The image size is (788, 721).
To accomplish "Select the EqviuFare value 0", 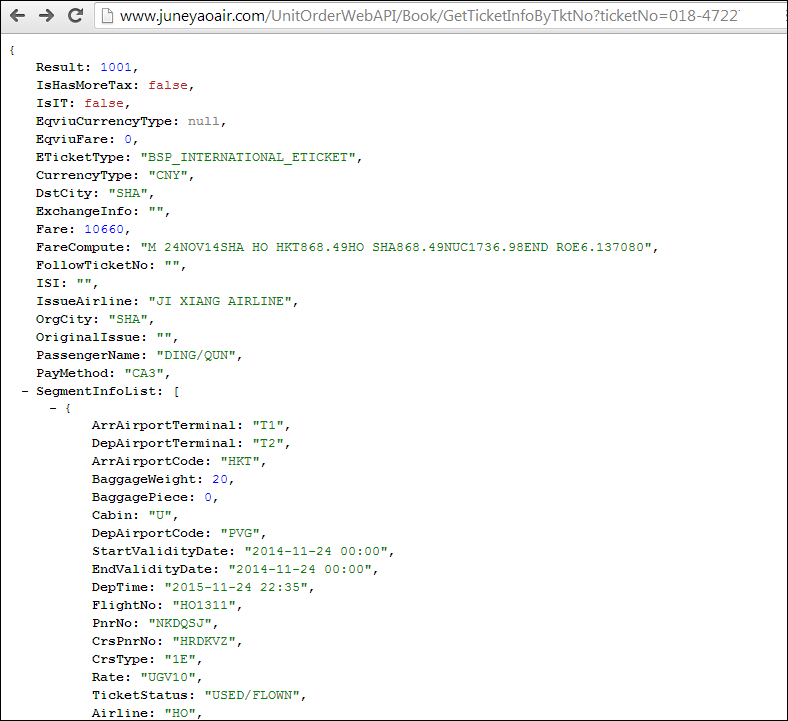I will (128, 139).
